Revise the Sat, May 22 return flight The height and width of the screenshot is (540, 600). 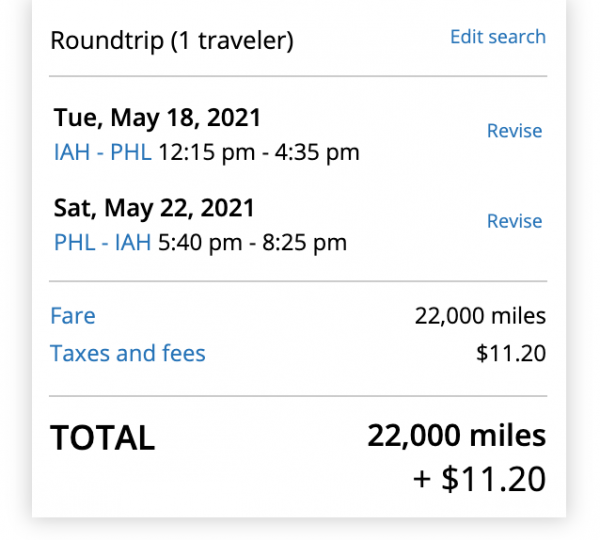[x=514, y=221]
